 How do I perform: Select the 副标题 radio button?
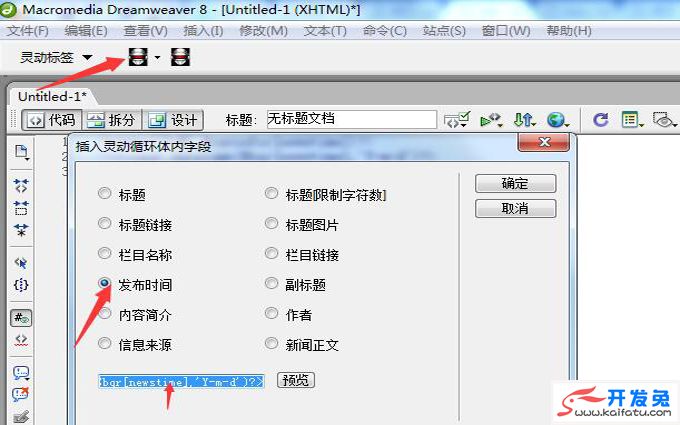click(x=271, y=283)
